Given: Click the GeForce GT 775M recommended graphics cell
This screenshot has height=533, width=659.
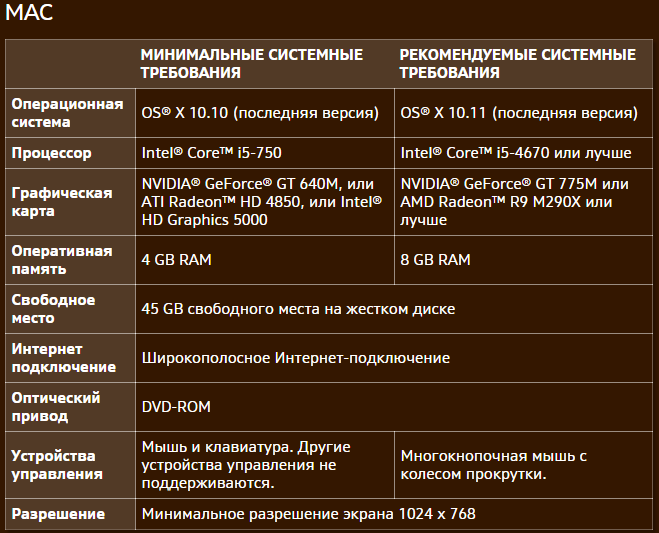Looking at the screenshot, I should (514, 202).
